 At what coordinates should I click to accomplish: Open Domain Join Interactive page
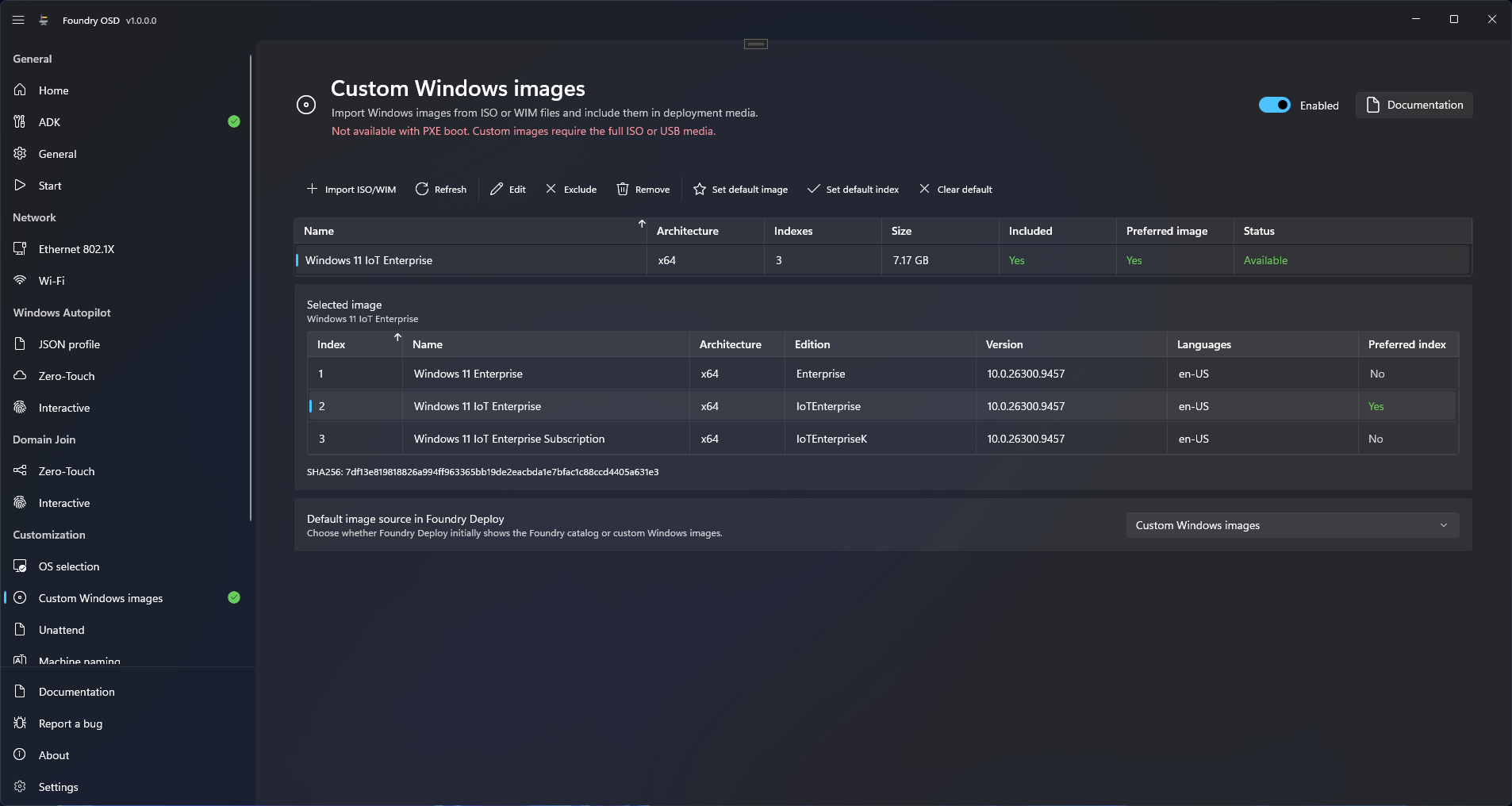click(x=127, y=503)
